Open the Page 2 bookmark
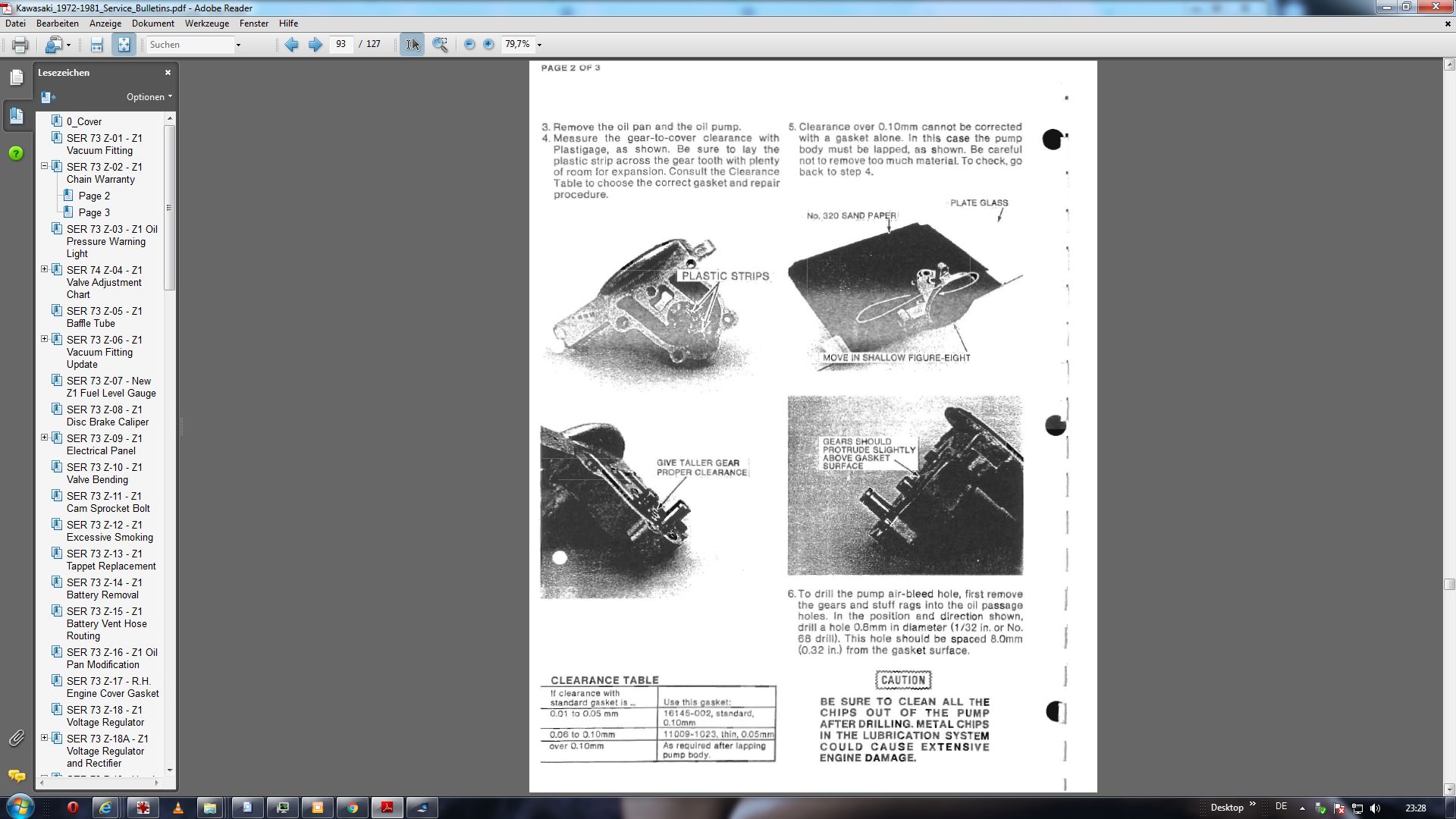The image size is (1456, 819). (94, 196)
